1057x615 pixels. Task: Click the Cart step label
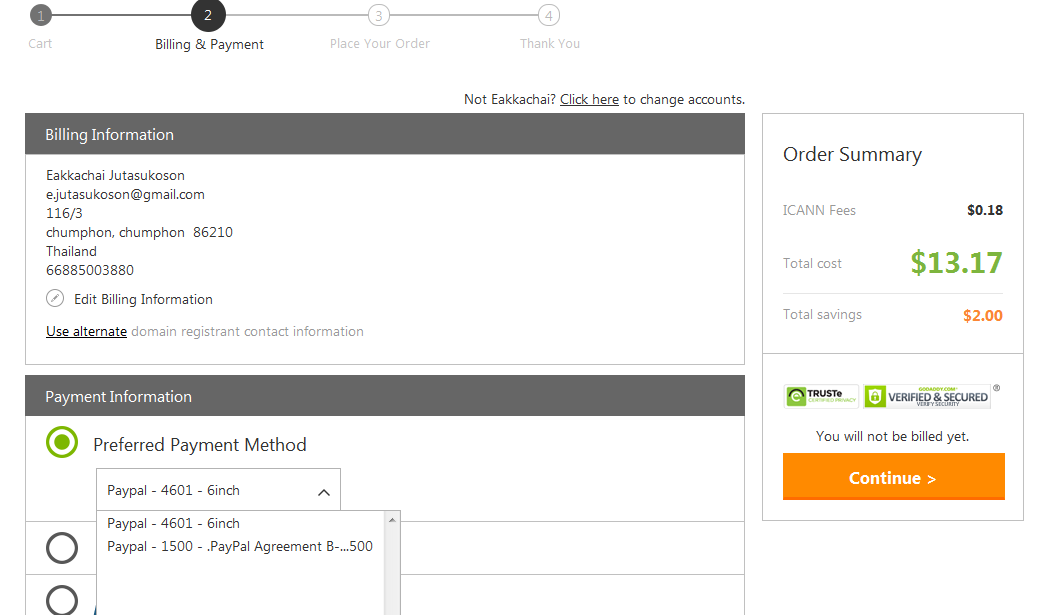(40, 44)
